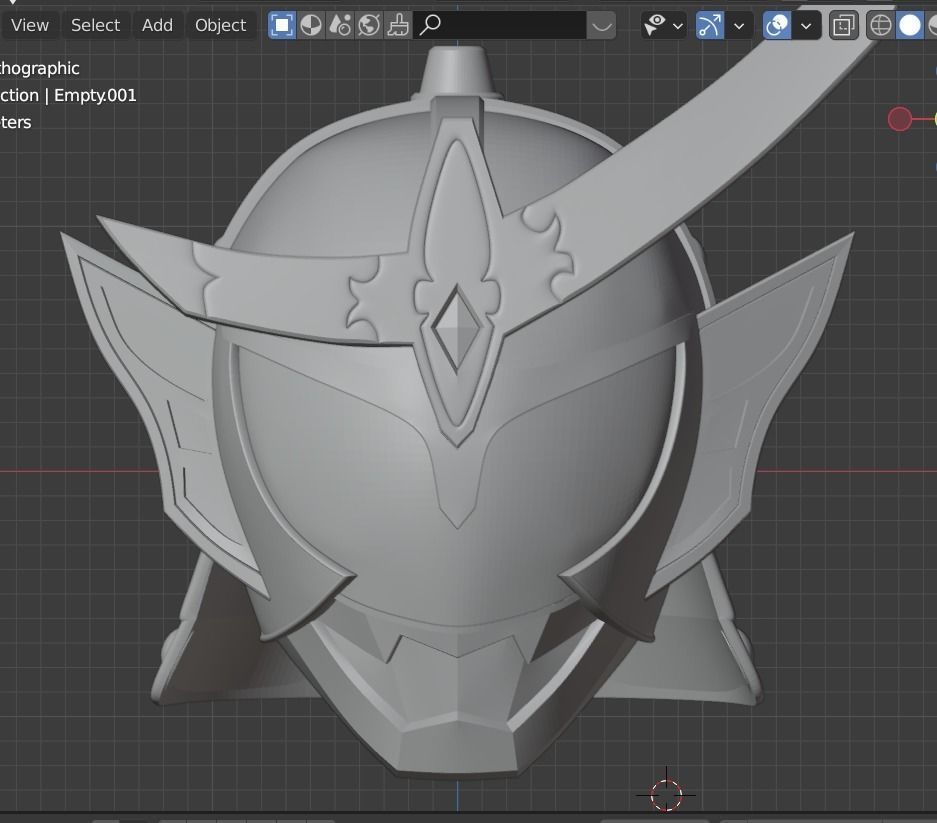The image size is (937, 823).
Task: Open the dropdown right of the search field
Action: (x=601, y=25)
